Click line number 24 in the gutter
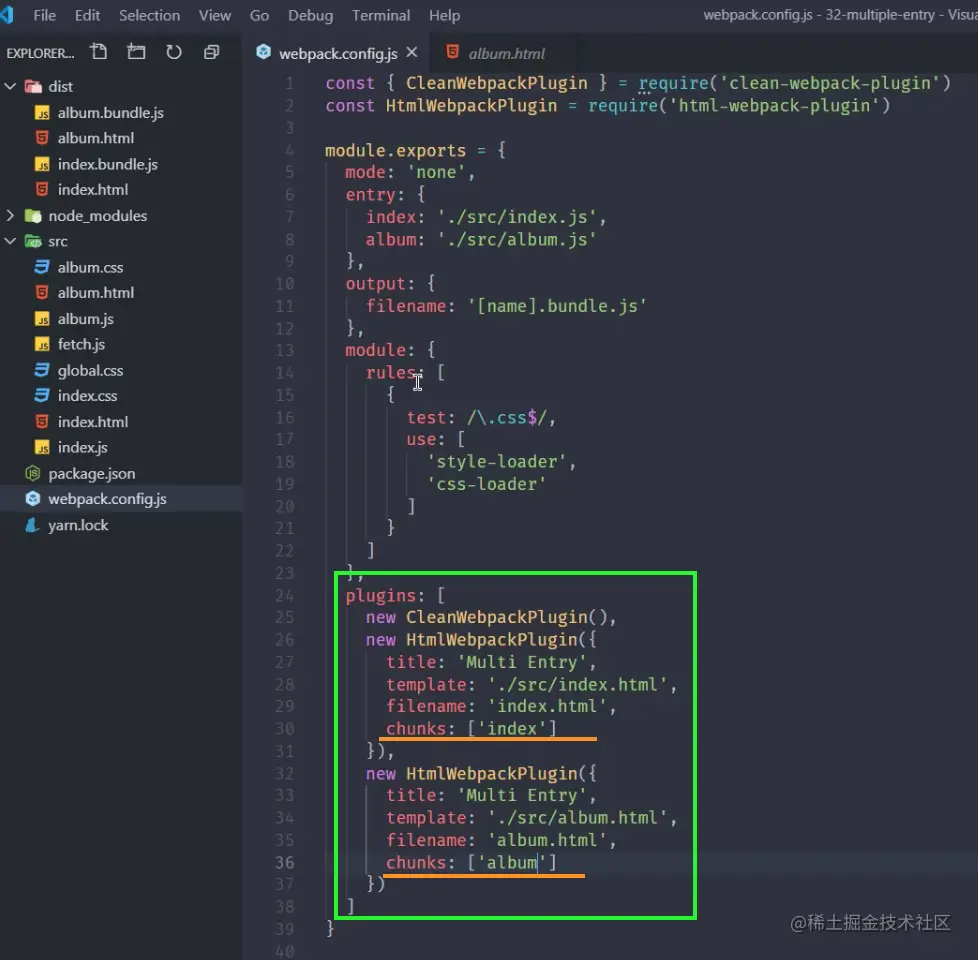 [284, 596]
